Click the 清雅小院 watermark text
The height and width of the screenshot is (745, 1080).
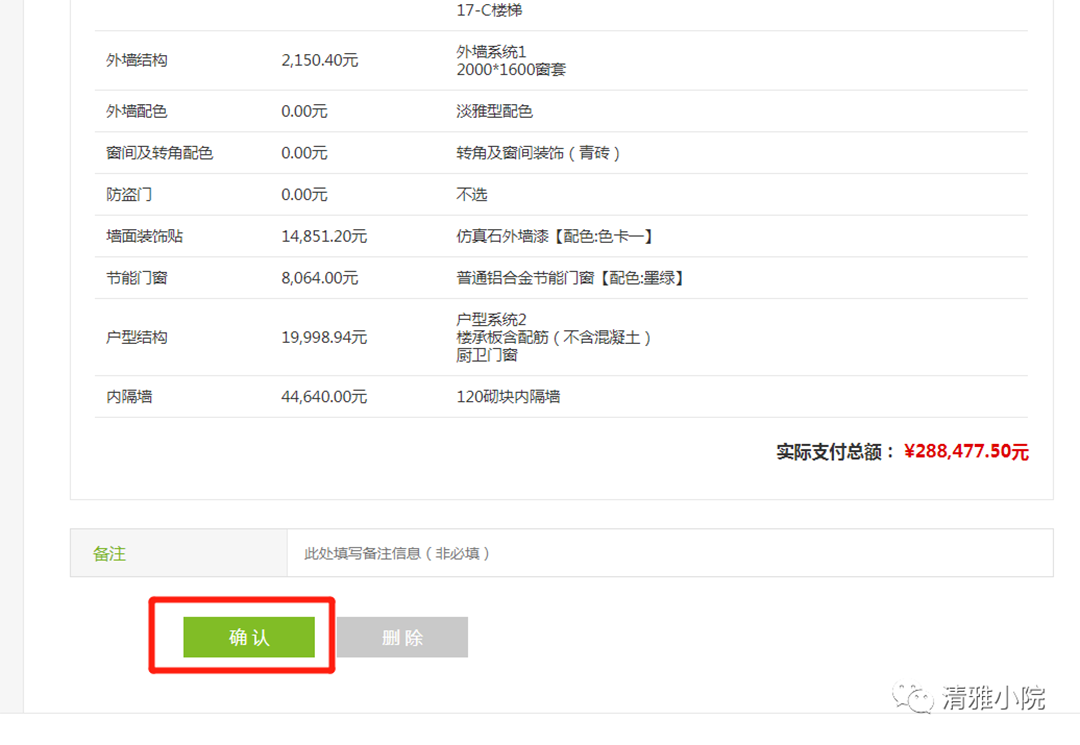[993, 697]
